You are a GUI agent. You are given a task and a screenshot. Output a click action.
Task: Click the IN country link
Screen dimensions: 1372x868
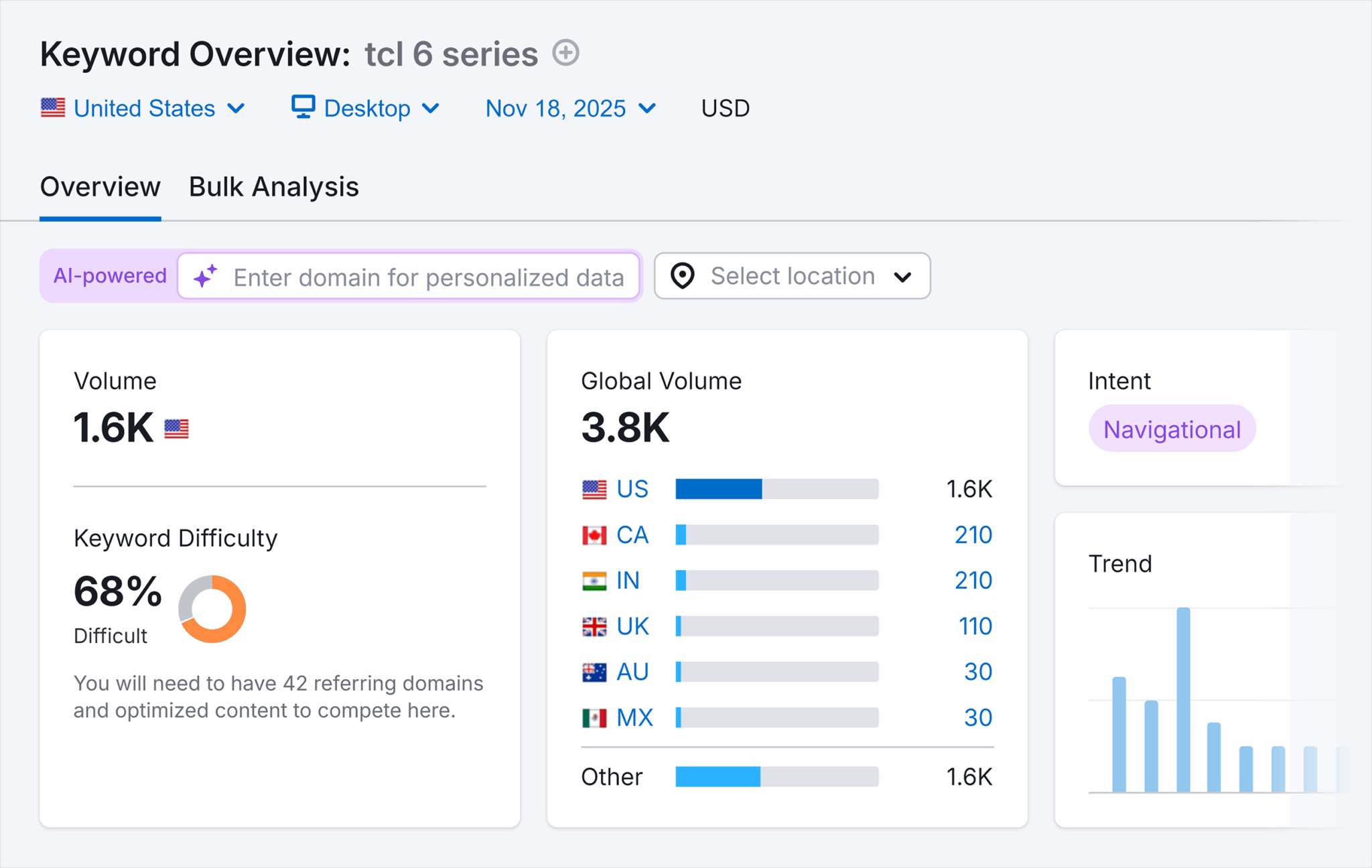[x=628, y=580]
